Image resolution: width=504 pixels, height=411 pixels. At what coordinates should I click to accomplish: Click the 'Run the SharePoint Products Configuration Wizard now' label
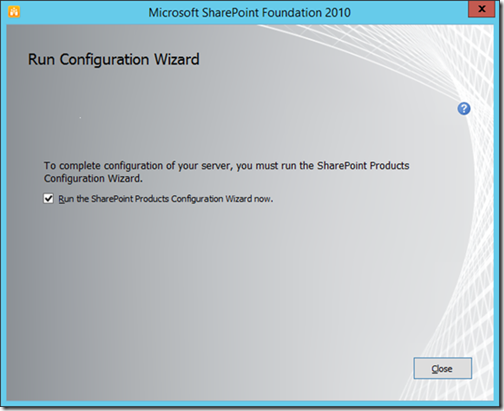coord(166,199)
